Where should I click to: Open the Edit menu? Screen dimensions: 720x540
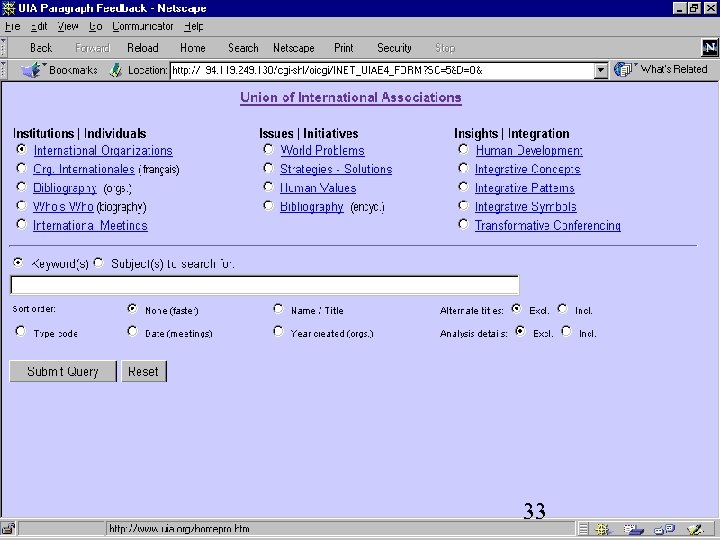(39, 27)
